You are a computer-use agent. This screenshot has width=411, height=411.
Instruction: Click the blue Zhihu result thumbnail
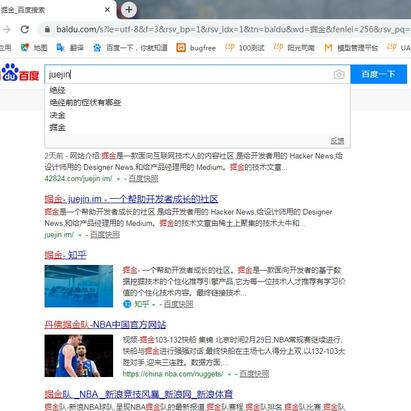click(x=79, y=286)
